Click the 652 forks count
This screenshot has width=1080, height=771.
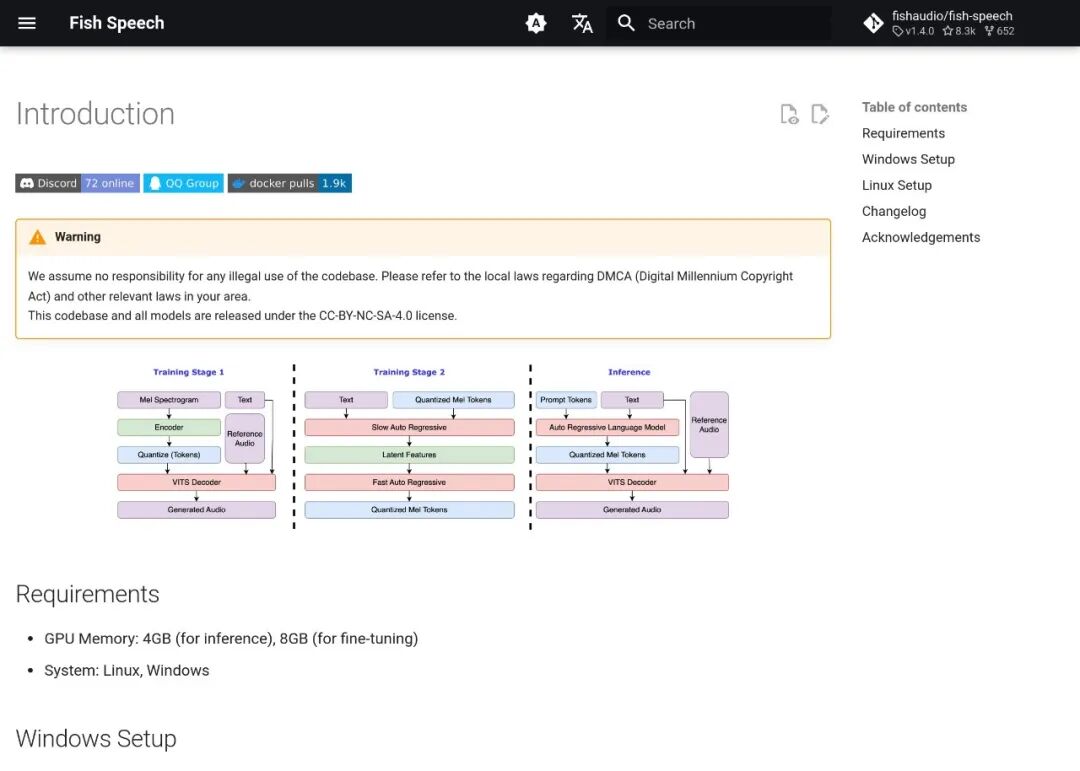click(999, 31)
